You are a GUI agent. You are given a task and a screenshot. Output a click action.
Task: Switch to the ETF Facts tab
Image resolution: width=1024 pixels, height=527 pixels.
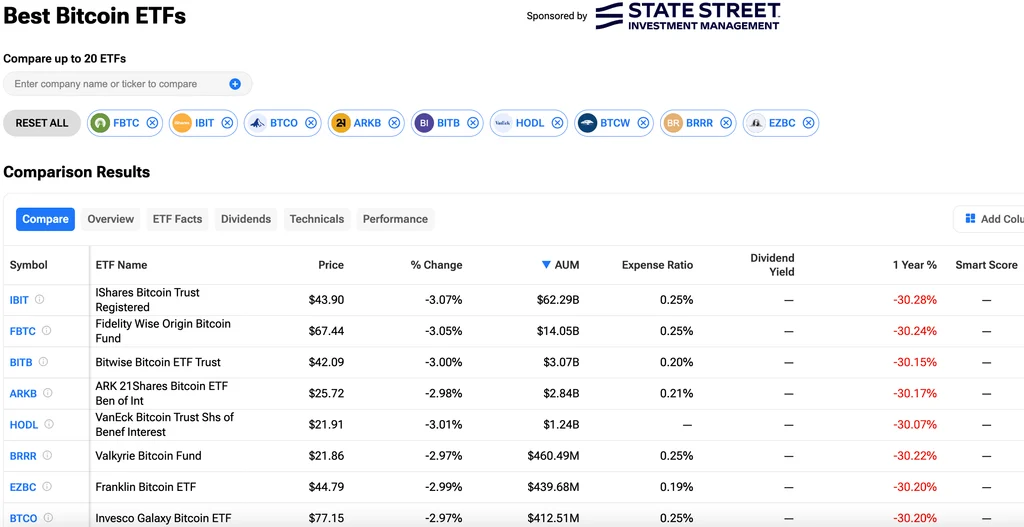178,219
